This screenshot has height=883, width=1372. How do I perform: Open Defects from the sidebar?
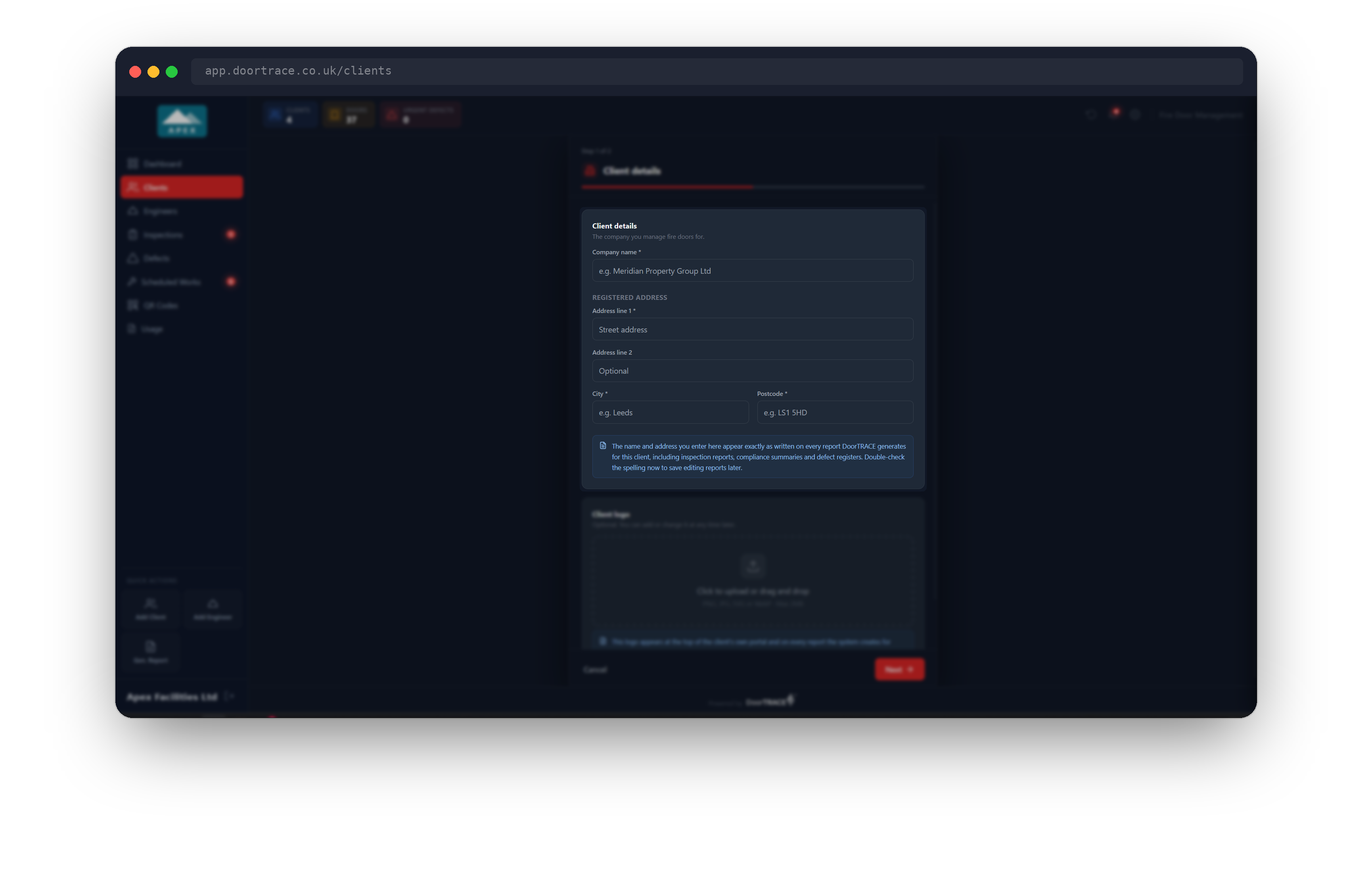182,259
